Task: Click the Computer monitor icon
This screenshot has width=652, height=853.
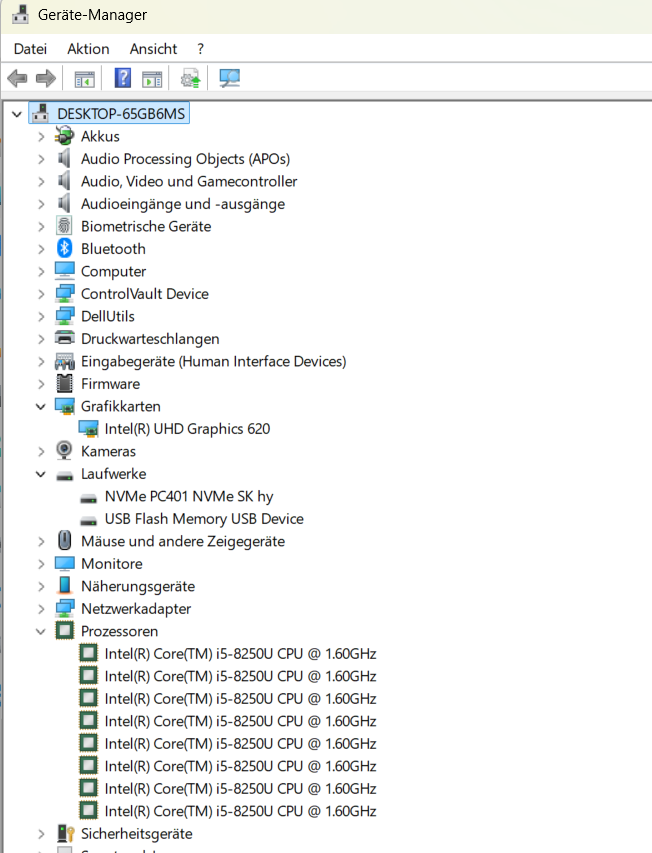Action: pos(64,271)
